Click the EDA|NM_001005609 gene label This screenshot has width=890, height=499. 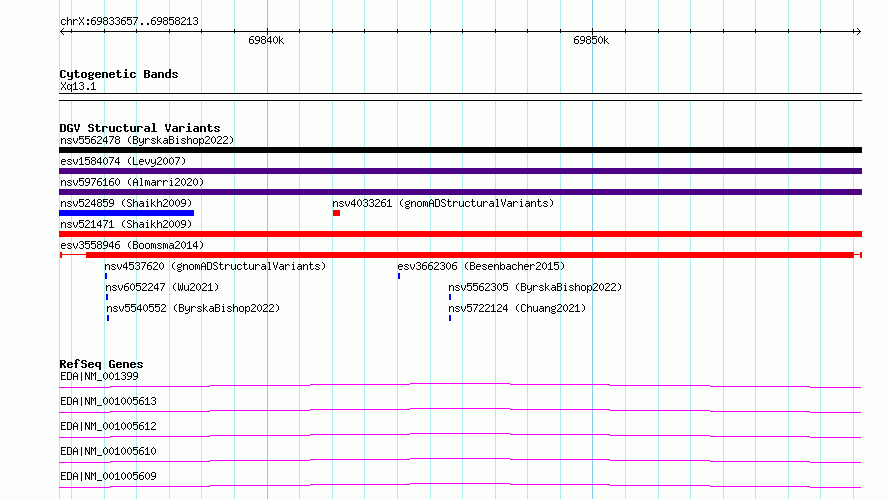point(108,476)
